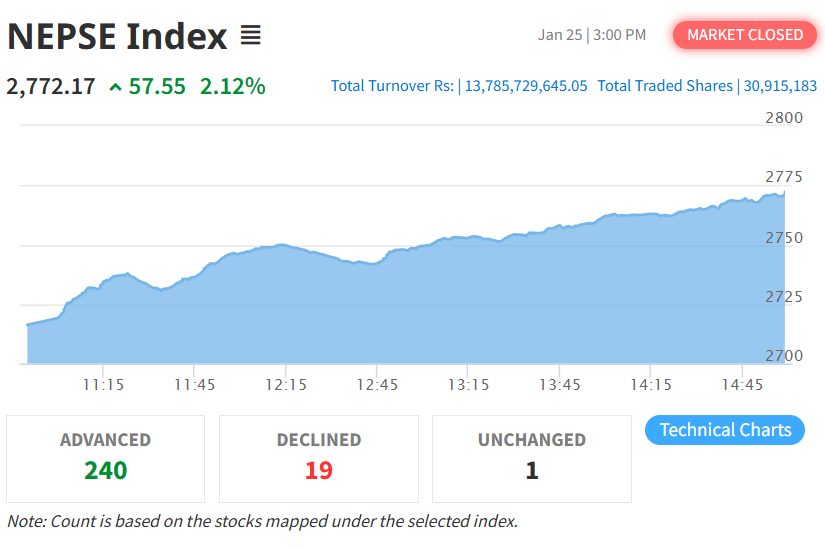The width and height of the screenshot is (825, 549).
Task: Click the Total Traded Shares label
Action: coord(665,86)
